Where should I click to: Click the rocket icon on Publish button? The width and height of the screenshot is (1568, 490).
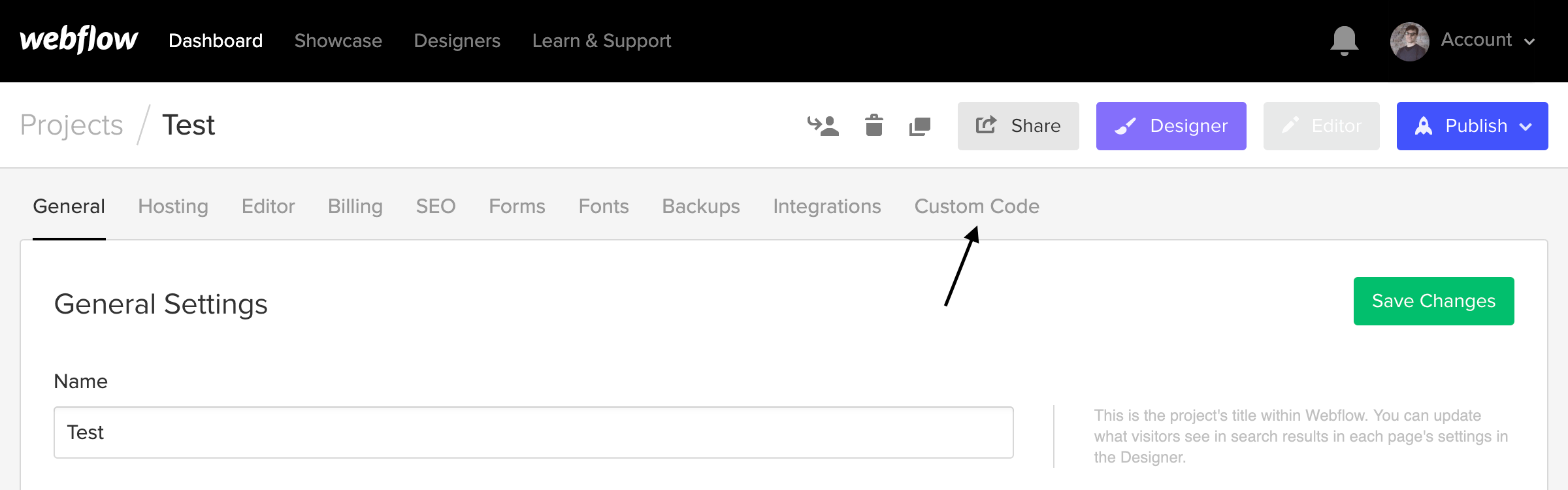point(1422,125)
